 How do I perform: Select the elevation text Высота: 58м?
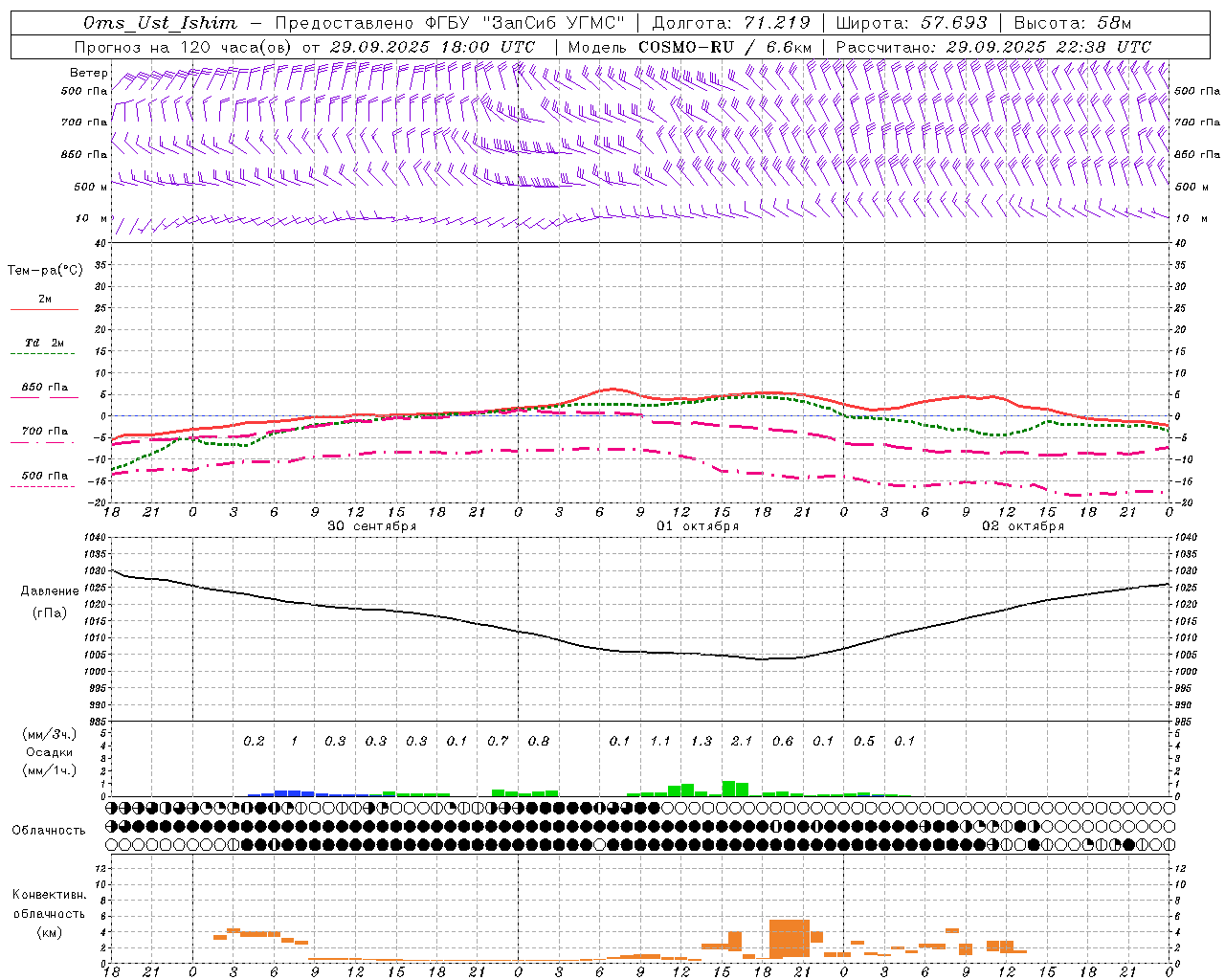[x=1072, y=23]
